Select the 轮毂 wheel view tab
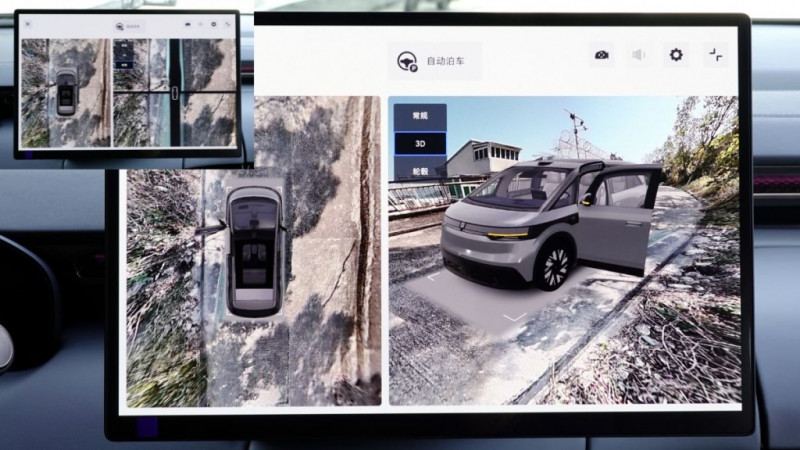Screen dimensions: 800x450 click(420, 168)
